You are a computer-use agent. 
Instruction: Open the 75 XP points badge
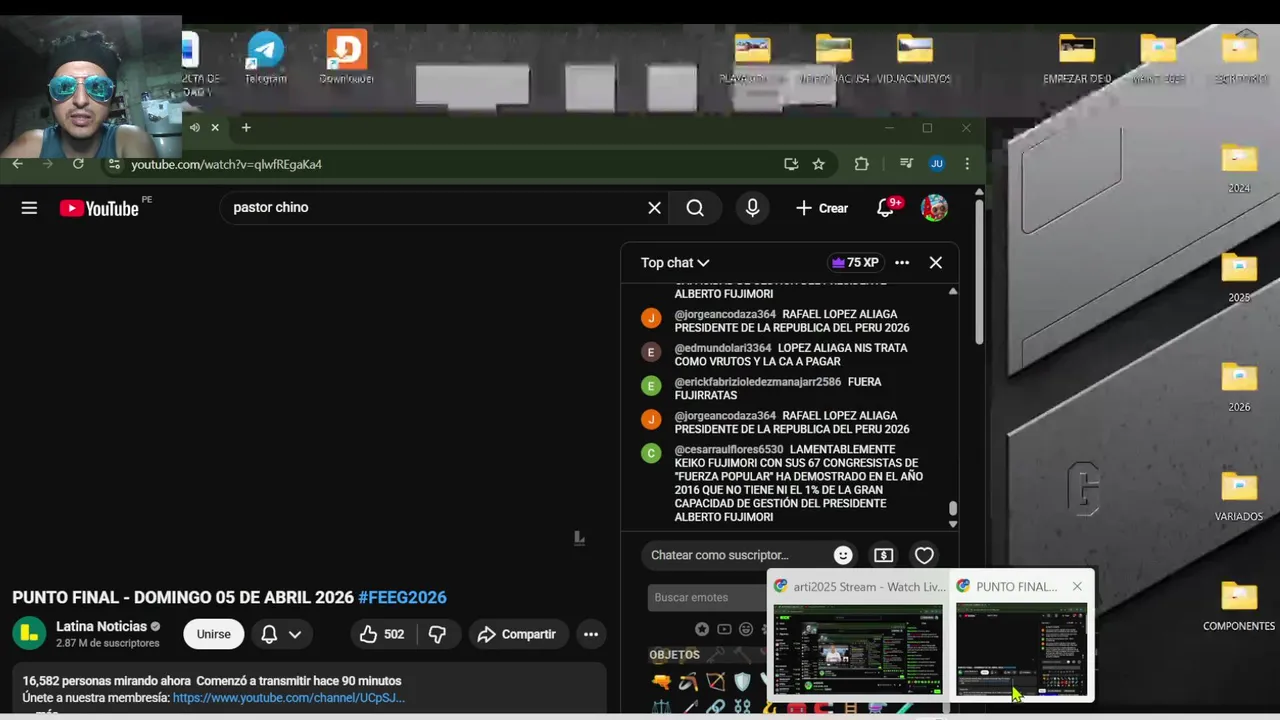click(855, 263)
